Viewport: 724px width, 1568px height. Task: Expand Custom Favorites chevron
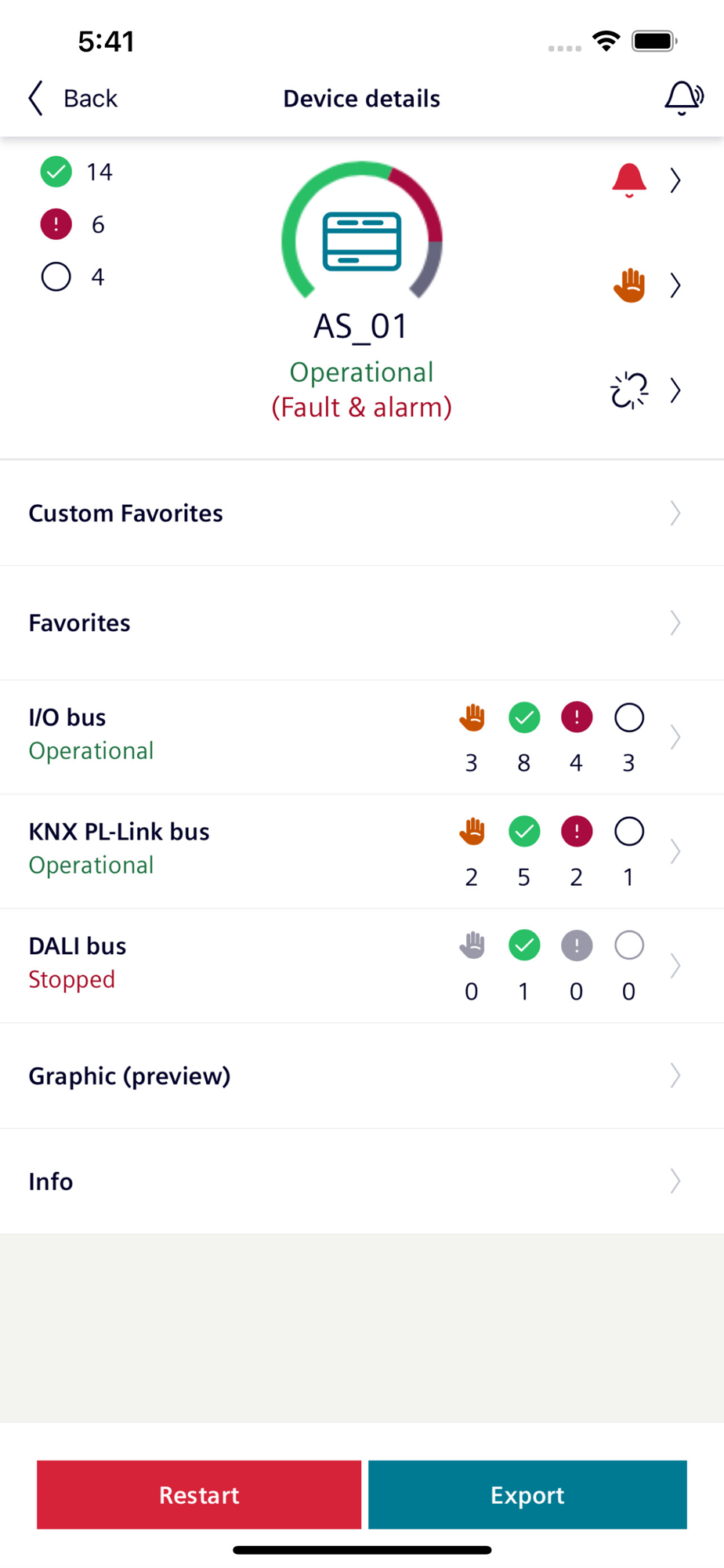(x=675, y=514)
